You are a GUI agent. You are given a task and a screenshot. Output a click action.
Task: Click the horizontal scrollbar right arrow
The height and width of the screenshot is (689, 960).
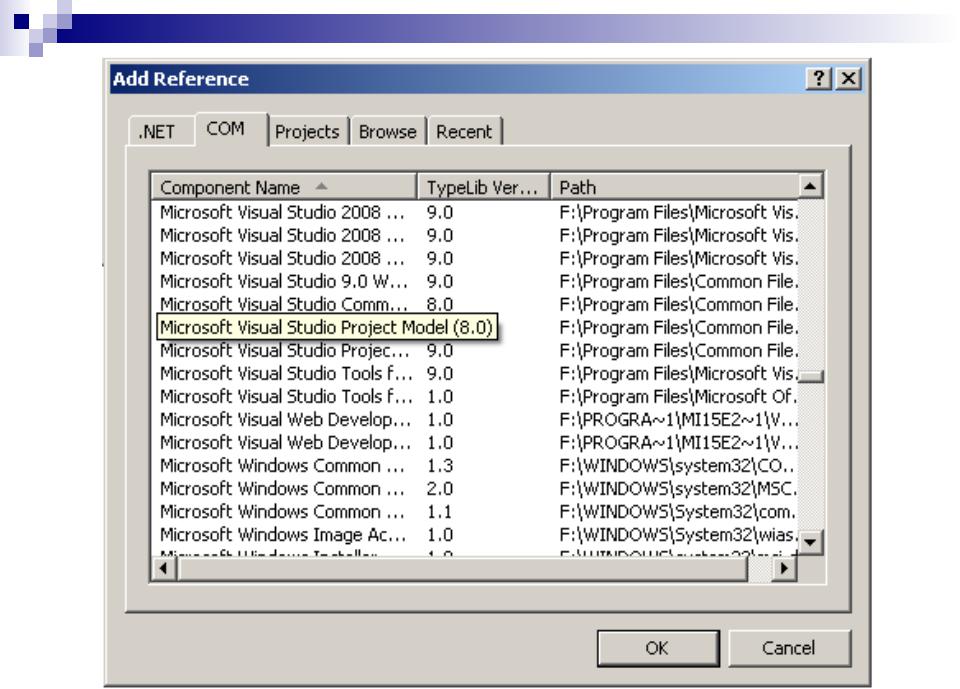783,569
